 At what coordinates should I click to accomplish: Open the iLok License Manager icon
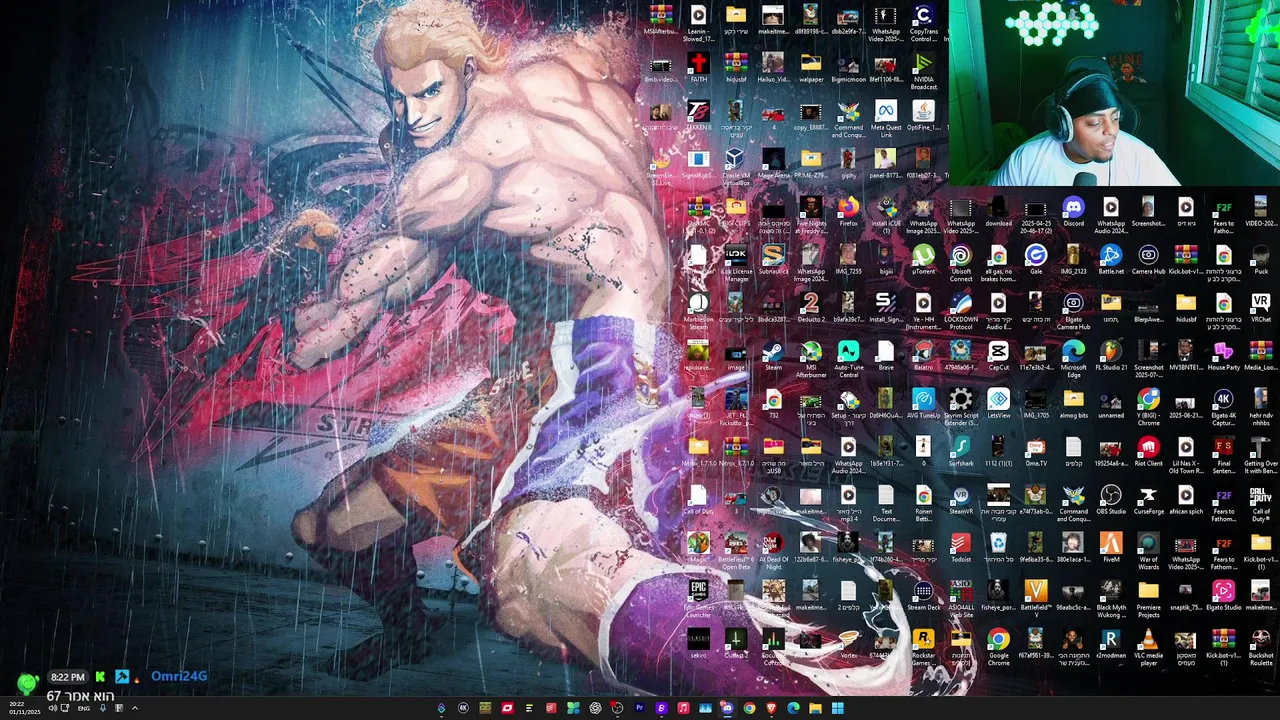[736, 263]
